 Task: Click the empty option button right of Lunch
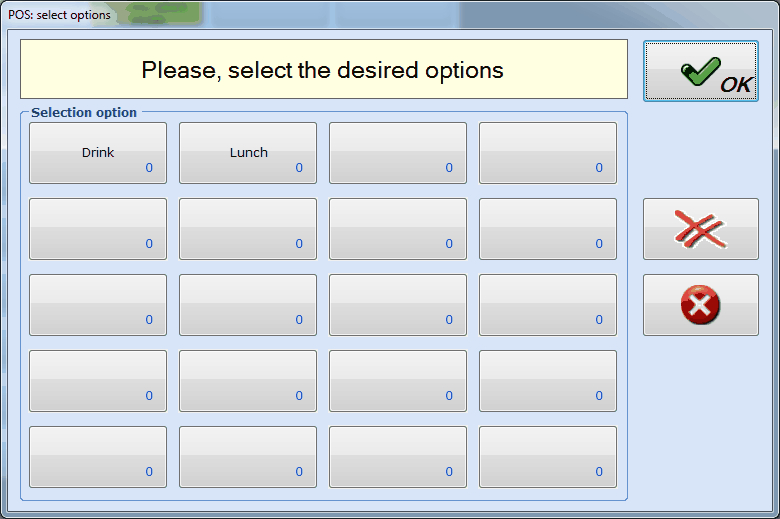(398, 153)
